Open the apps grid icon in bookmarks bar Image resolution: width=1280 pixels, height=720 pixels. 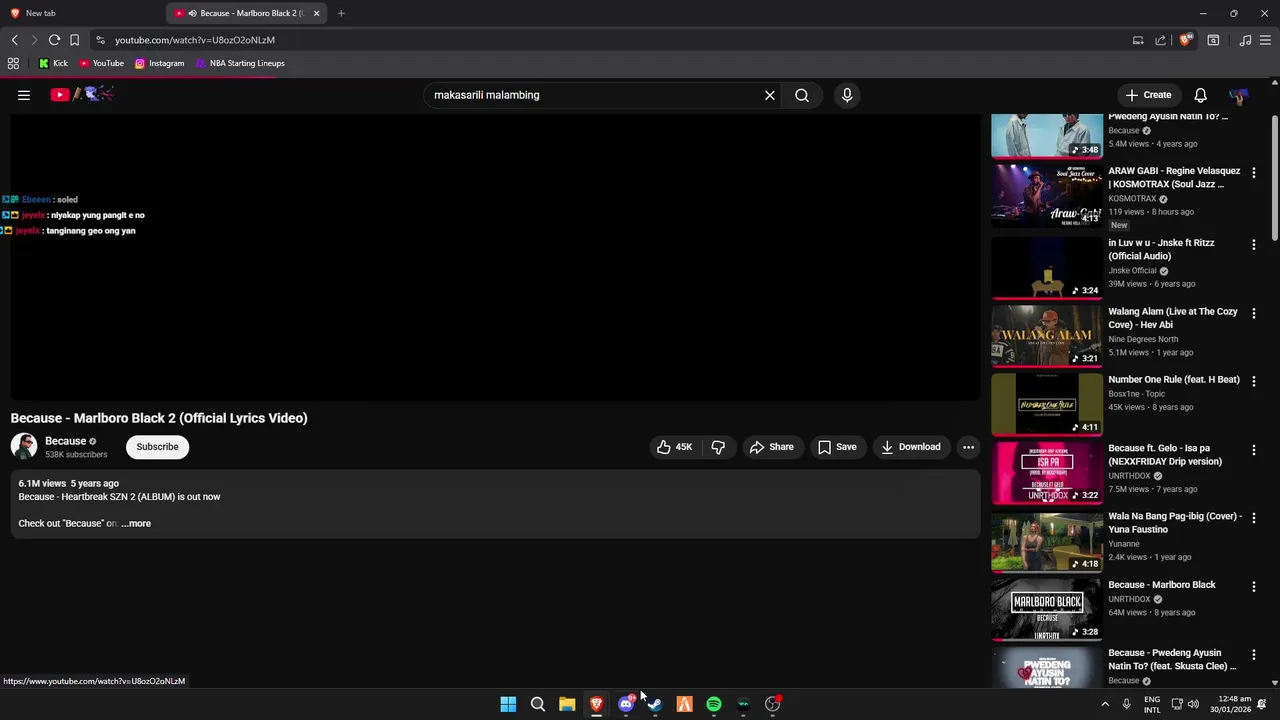[13, 63]
